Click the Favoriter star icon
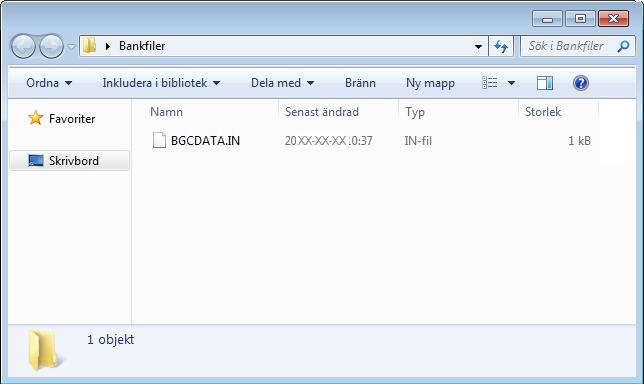The image size is (644, 384). coord(36,118)
